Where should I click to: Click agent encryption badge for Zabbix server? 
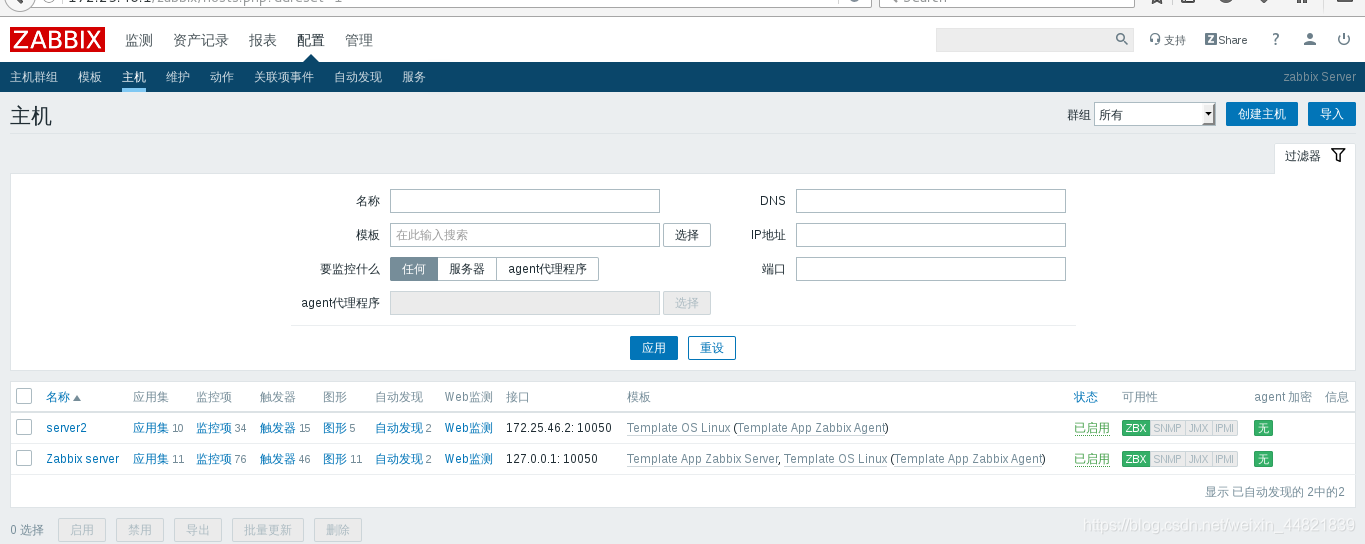(1264, 459)
